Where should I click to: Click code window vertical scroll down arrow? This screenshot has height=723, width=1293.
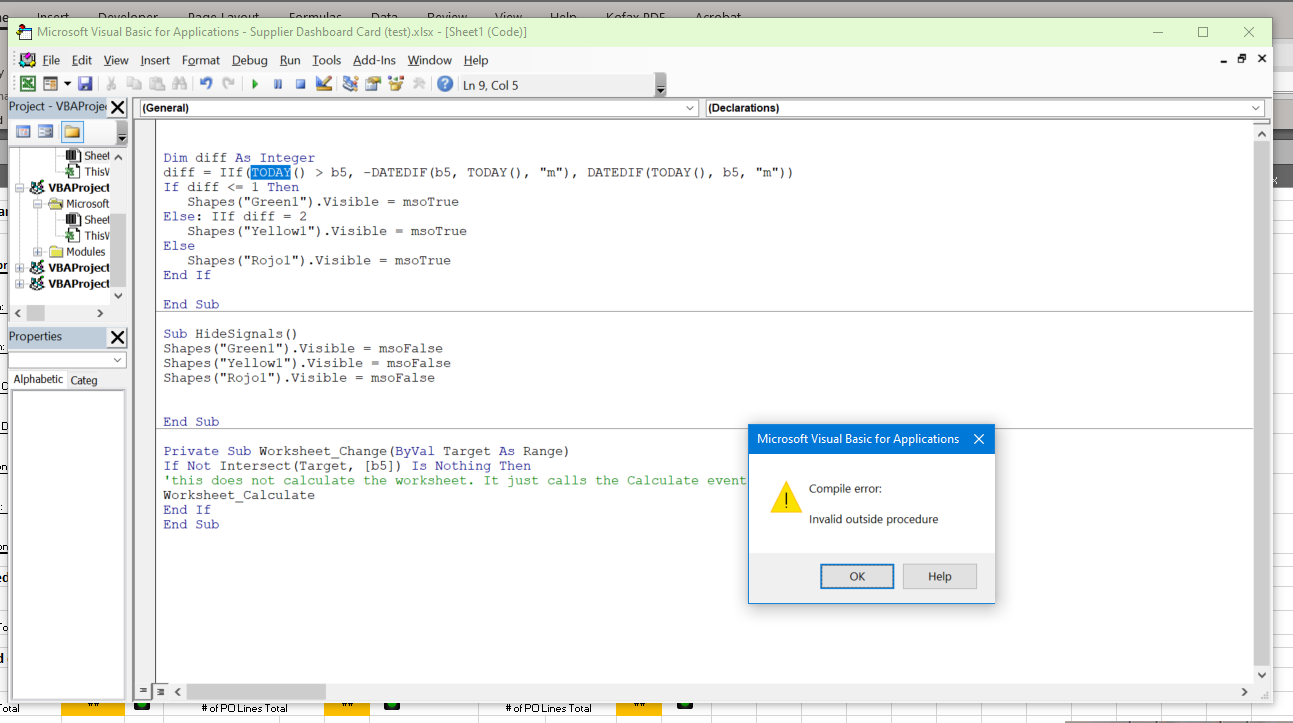[x=1262, y=674]
